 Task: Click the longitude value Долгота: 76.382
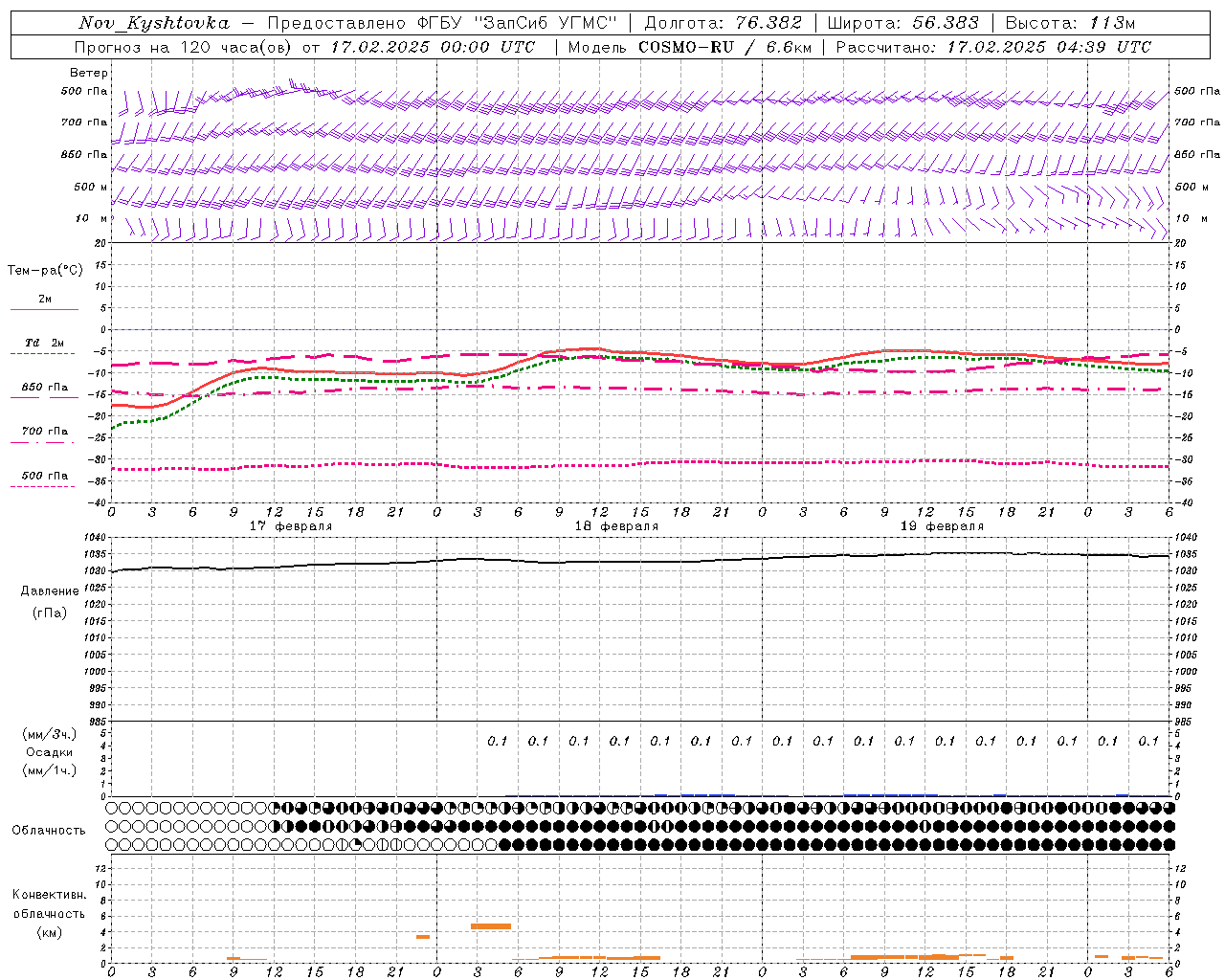(x=724, y=23)
